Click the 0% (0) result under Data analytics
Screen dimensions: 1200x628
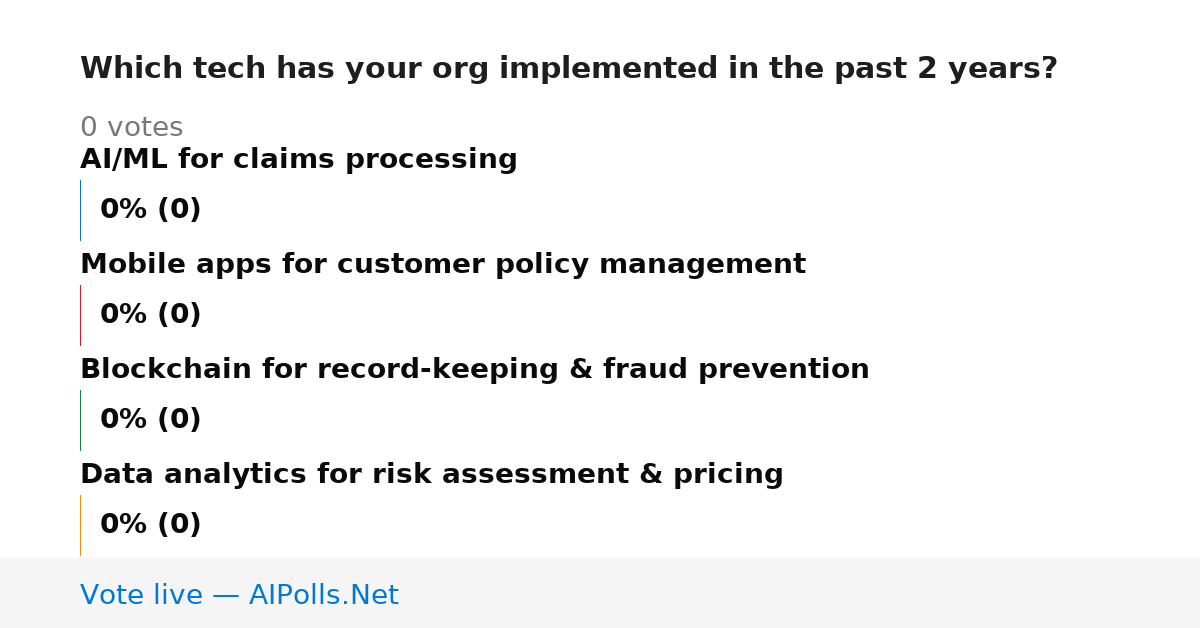pyautogui.click(x=151, y=525)
